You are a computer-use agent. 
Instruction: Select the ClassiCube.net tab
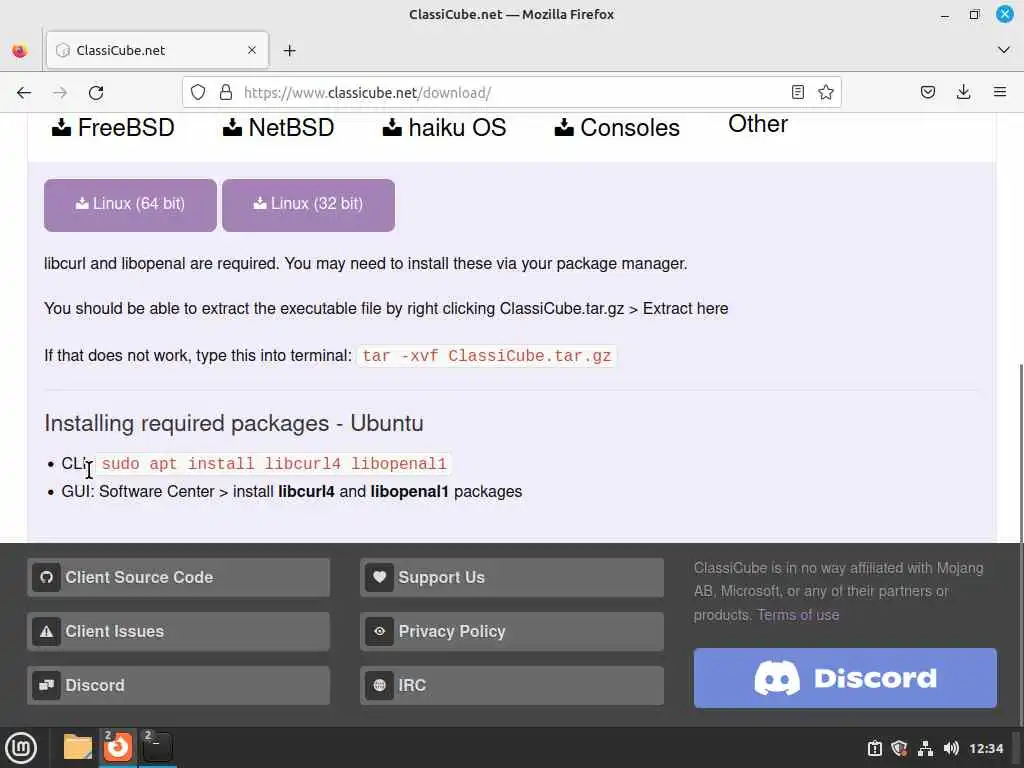coord(157,50)
